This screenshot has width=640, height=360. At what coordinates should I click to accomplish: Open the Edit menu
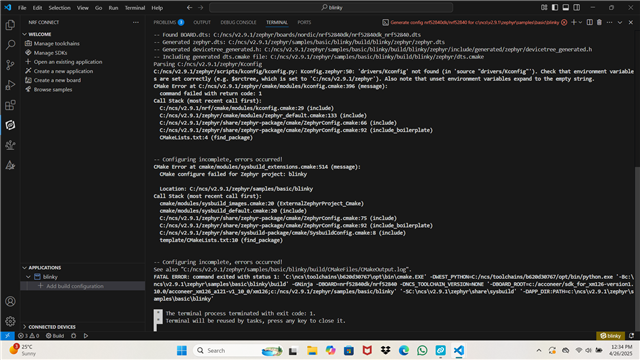(x=37, y=8)
